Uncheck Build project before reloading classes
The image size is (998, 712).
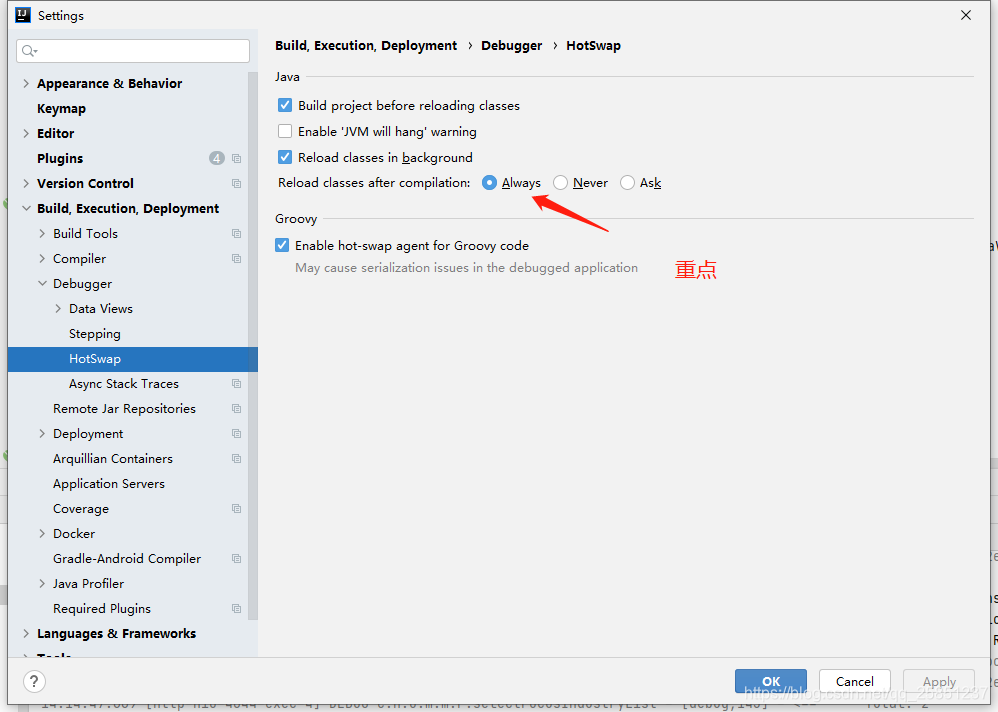(285, 105)
